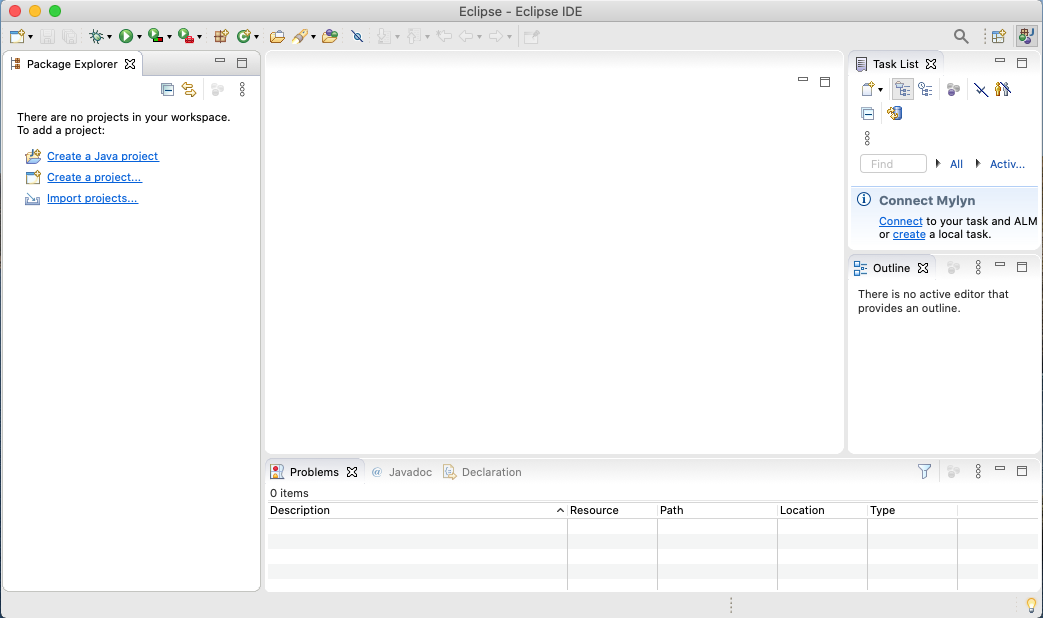
Task: Expand the 'All' working set arrow
Action: (x=938, y=164)
